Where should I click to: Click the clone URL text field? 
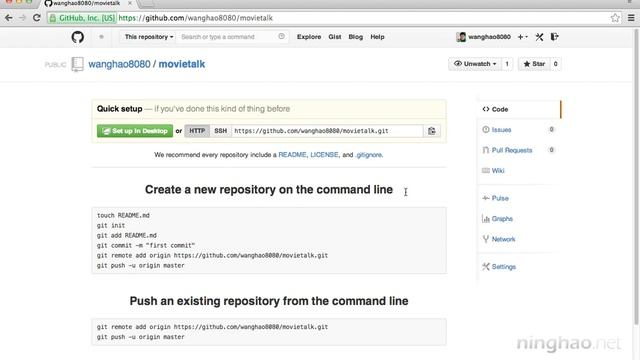pyautogui.click(x=327, y=131)
